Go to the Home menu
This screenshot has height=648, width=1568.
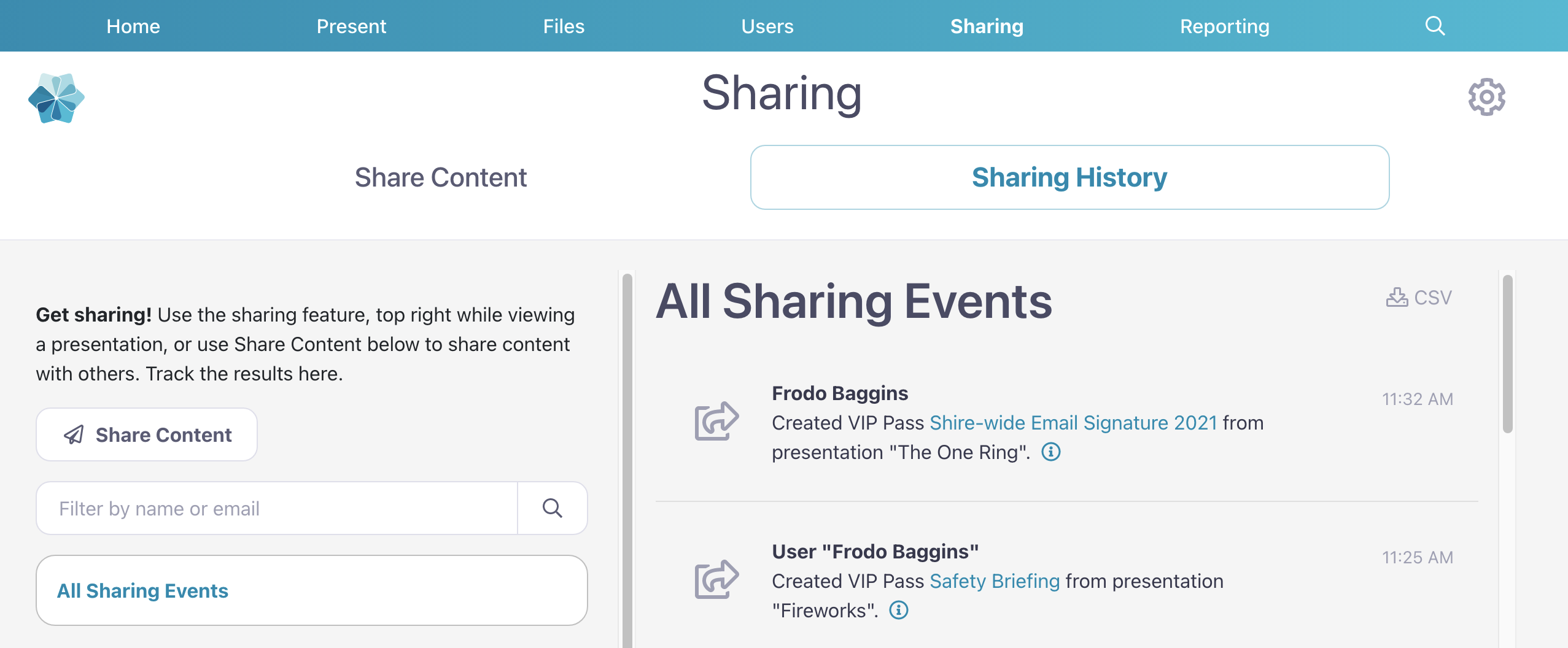click(133, 26)
